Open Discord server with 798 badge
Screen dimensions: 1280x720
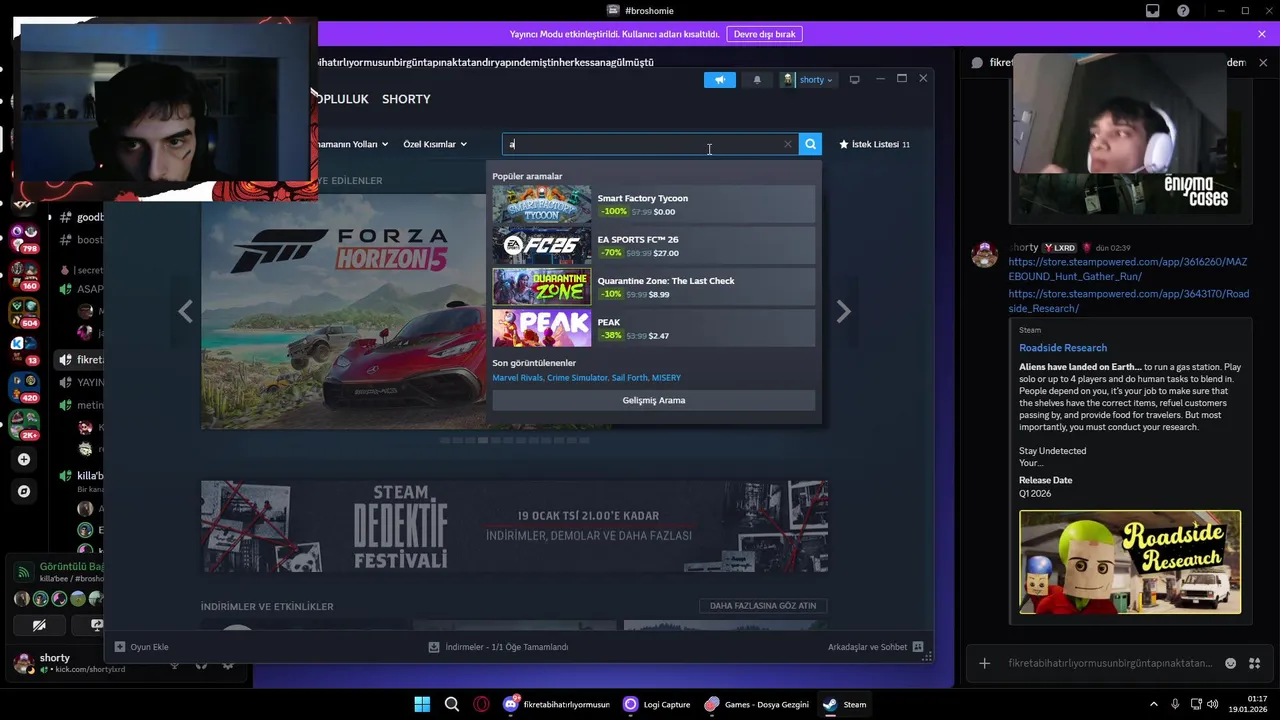click(24, 238)
